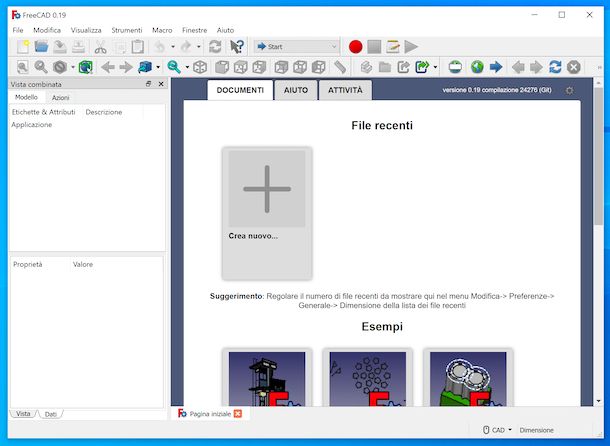Click the Copy toolbar icon
610x446 pixels.
pos(119,47)
